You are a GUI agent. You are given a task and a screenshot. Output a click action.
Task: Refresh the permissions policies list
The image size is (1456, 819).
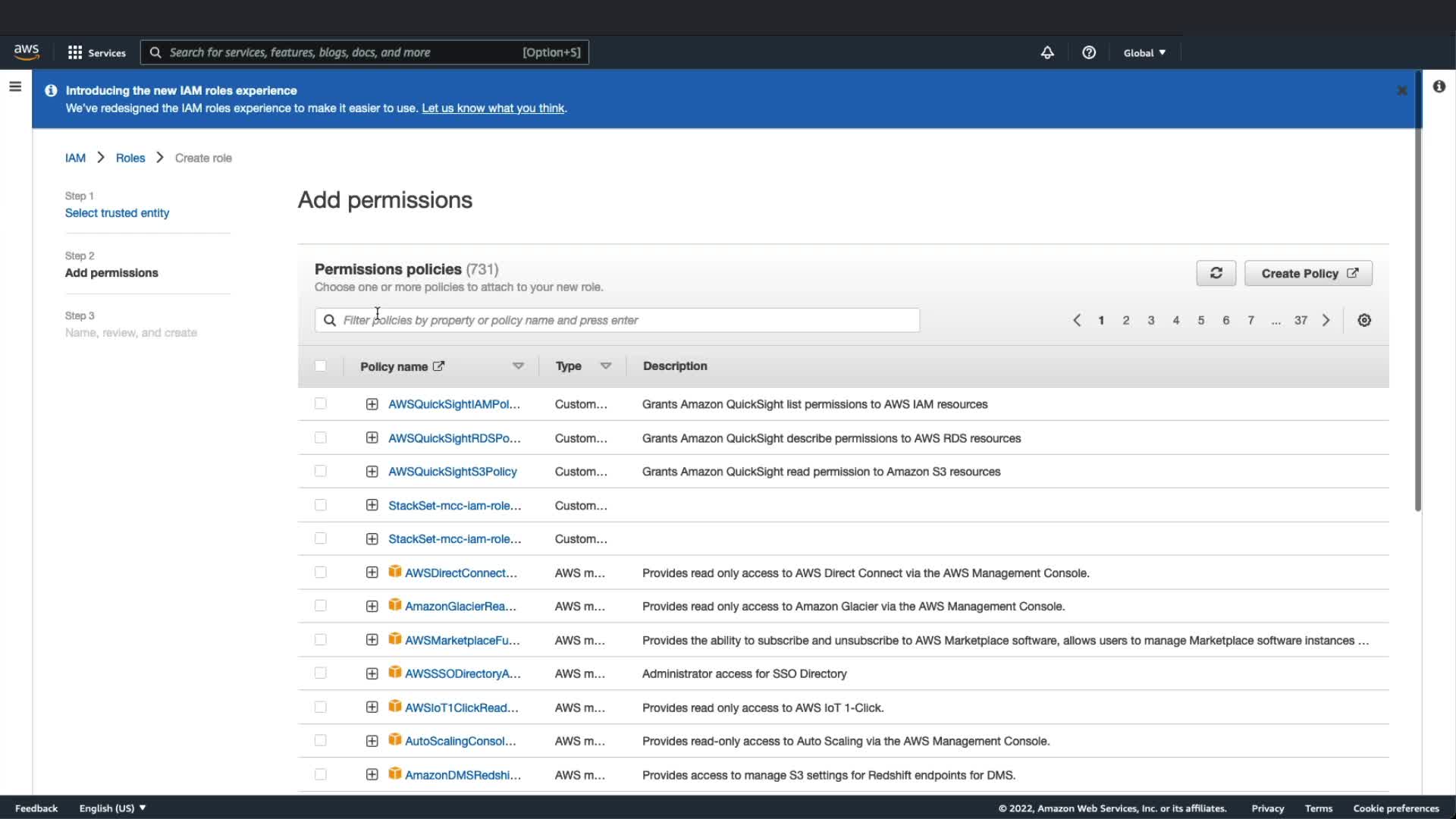coord(1216,273)
